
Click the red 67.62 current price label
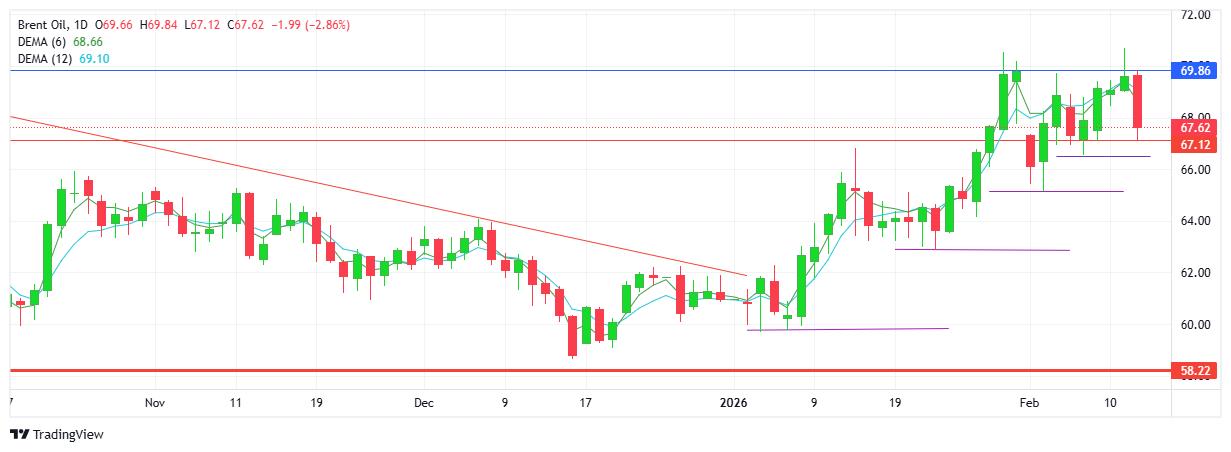[x=1196, y=128]
